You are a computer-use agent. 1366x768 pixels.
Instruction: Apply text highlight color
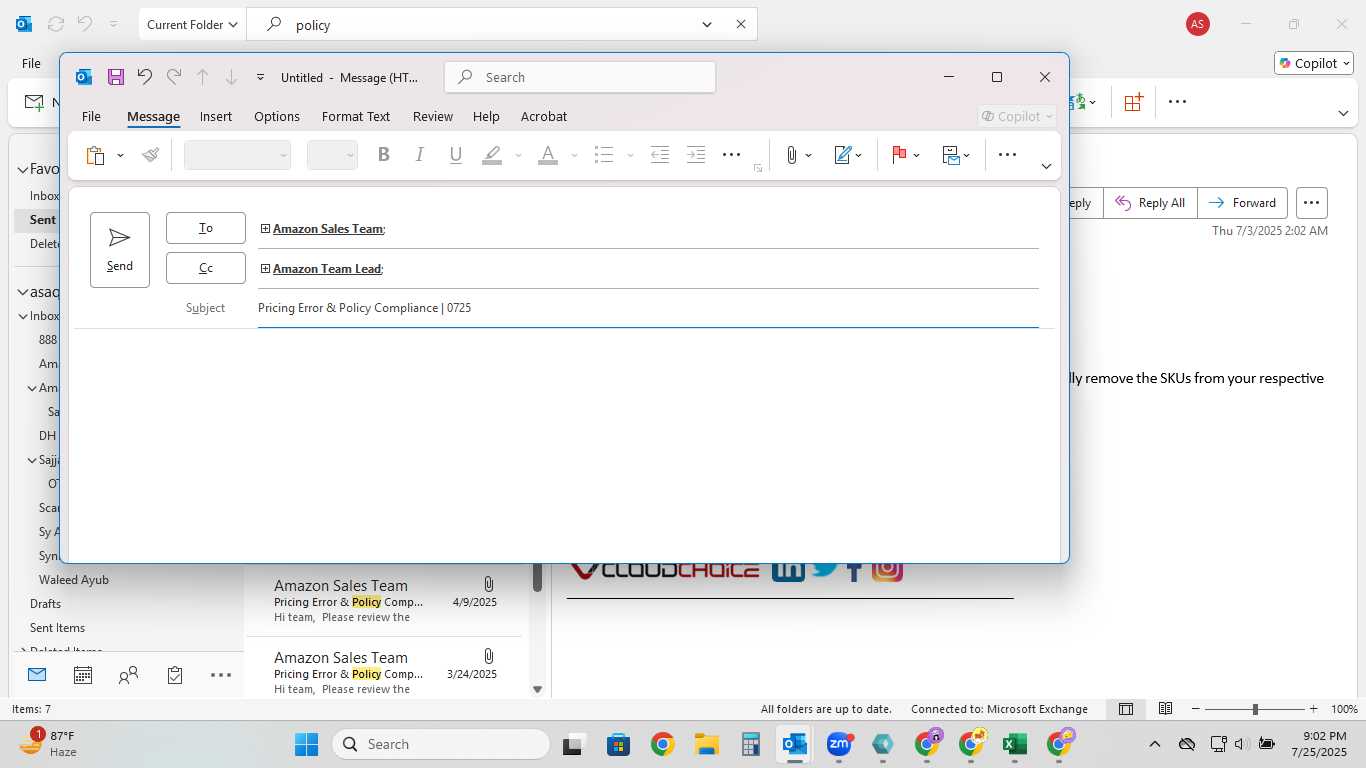click(492, 155)
